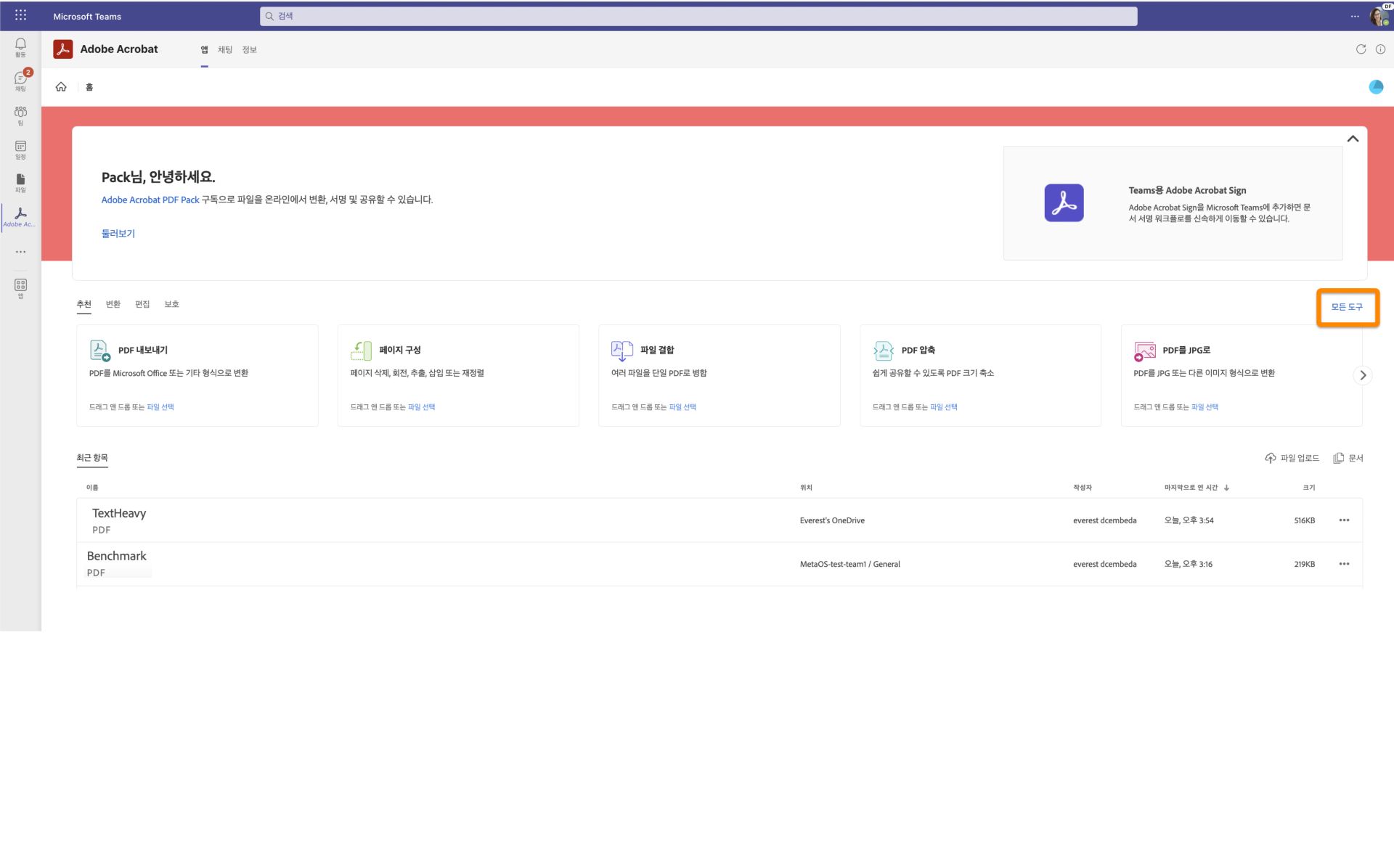Click the PDF를 JPG로 tool icon
The width and height of the screenshot is (1394, 868).
coord(1144,351)
